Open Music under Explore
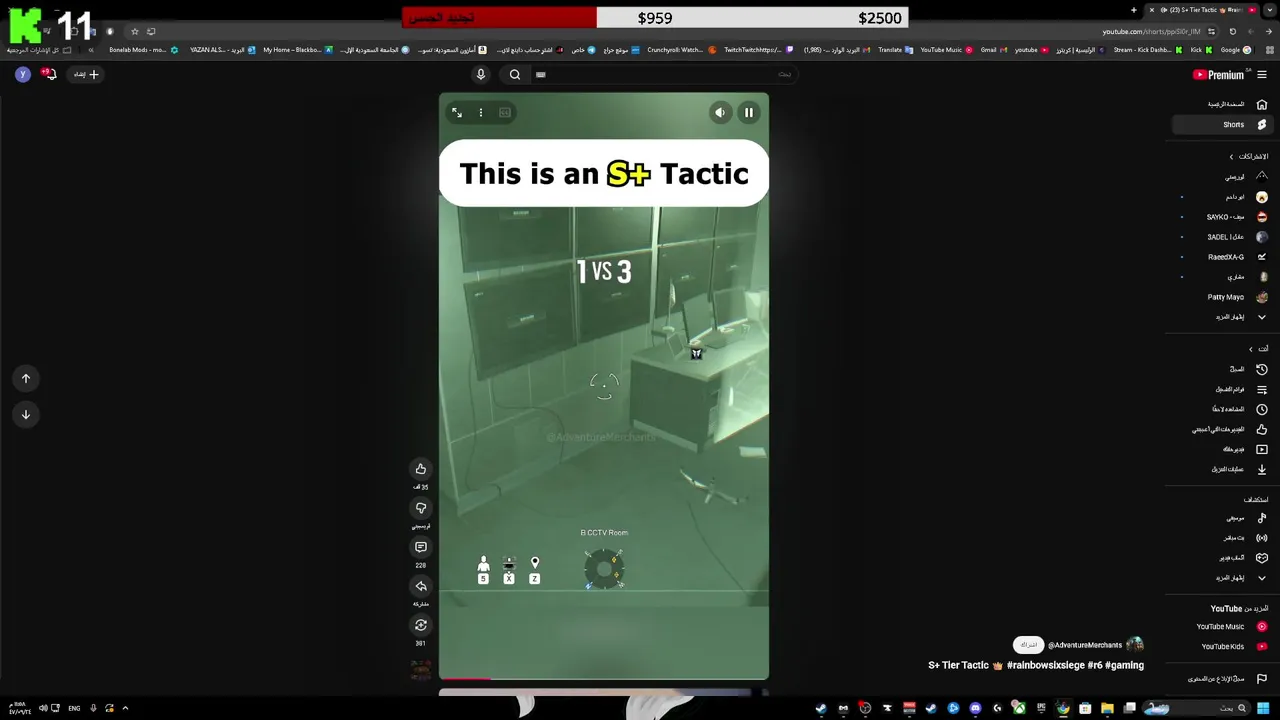 pyautogui.click(x=1225, y=518)
